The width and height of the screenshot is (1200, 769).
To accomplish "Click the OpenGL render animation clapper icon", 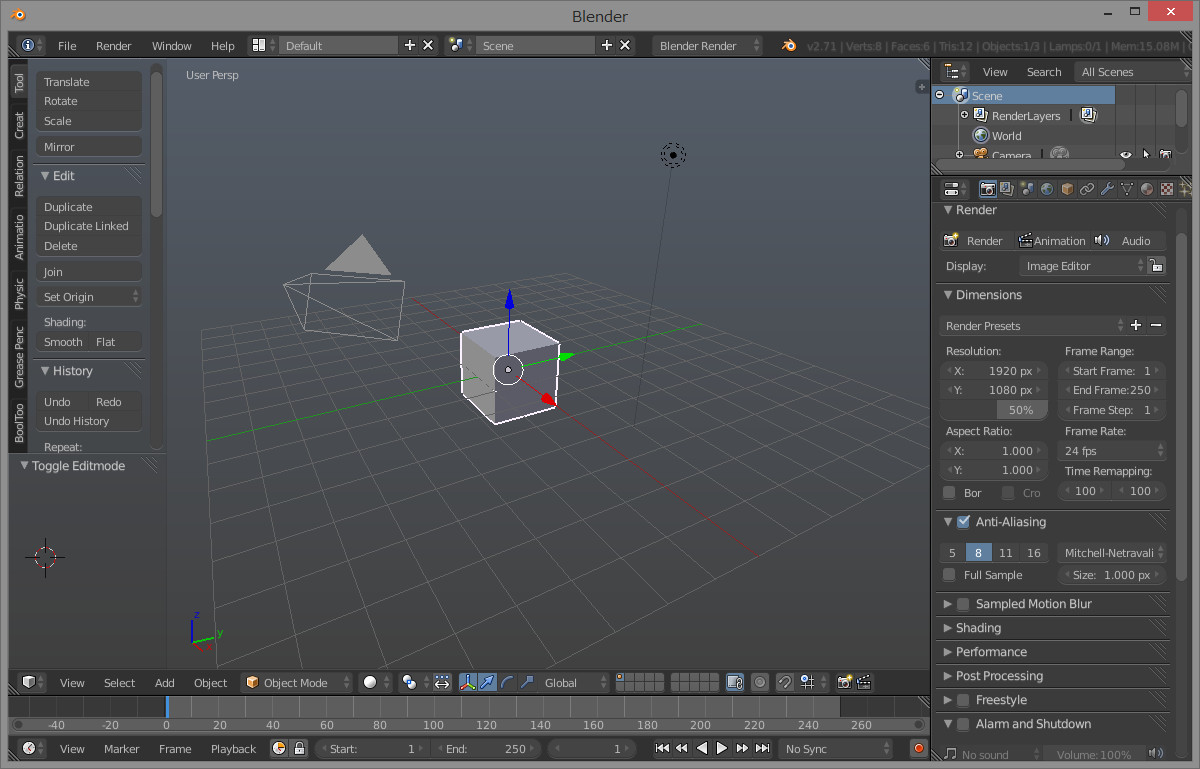I will pos(864,682).
